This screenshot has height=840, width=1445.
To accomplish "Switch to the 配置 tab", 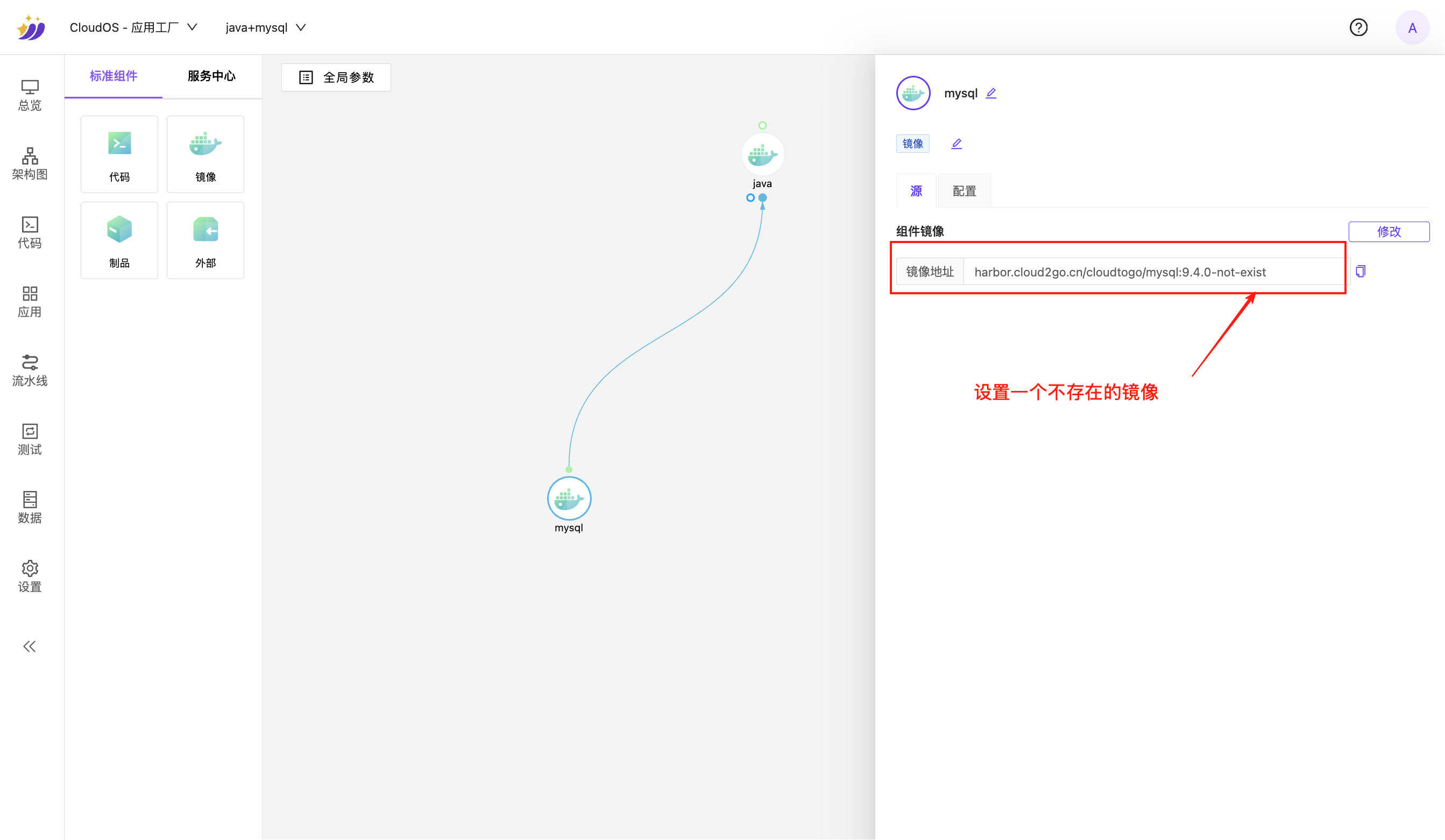I will (965, 191).
